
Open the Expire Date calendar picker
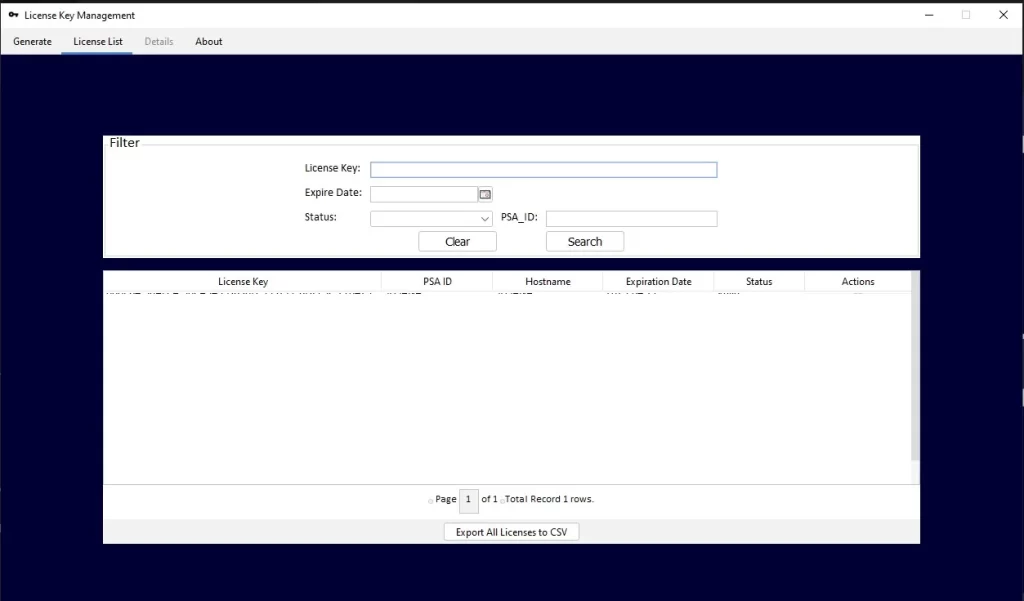pyautogui.click(x=485, y=194)
